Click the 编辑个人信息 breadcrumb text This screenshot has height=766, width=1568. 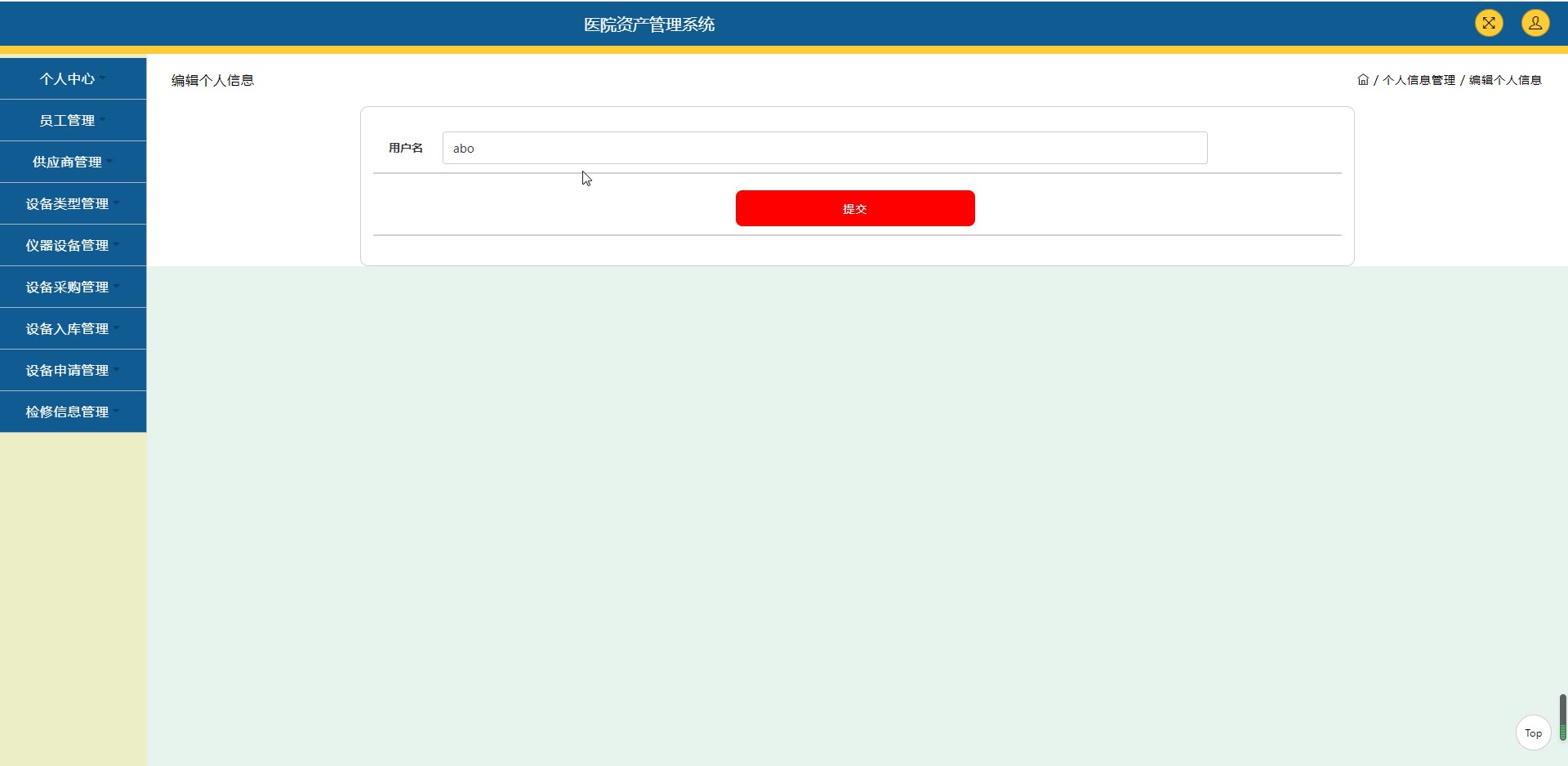pyautogui.click(x=1505, y=80)
